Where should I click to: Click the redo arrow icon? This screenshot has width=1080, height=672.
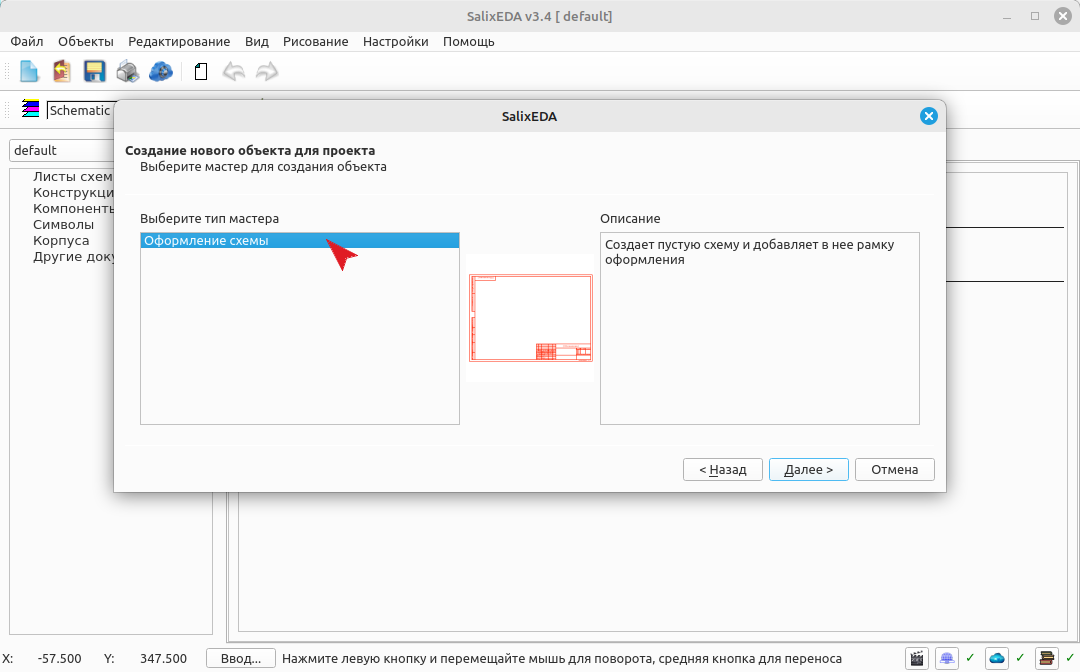(x=267, y=72)
